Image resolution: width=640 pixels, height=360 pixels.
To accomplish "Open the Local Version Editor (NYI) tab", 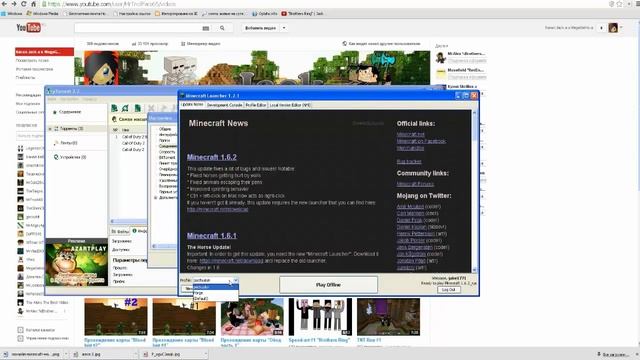I will click(x=290, y=105).
